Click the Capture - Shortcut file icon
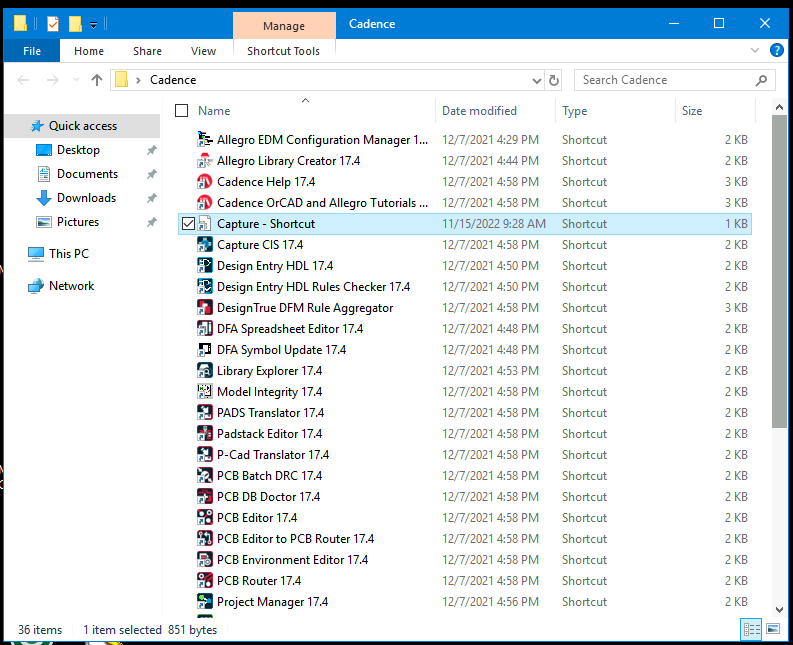793x645 pixels. pyautogui.click(x=204, y=224)
